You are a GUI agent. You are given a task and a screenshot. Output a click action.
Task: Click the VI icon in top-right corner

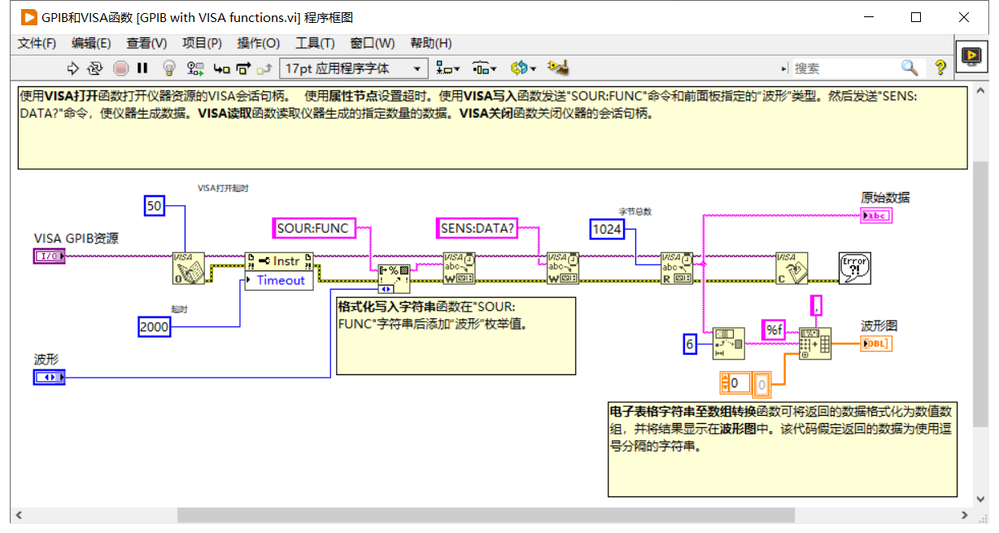coord(972,57)
